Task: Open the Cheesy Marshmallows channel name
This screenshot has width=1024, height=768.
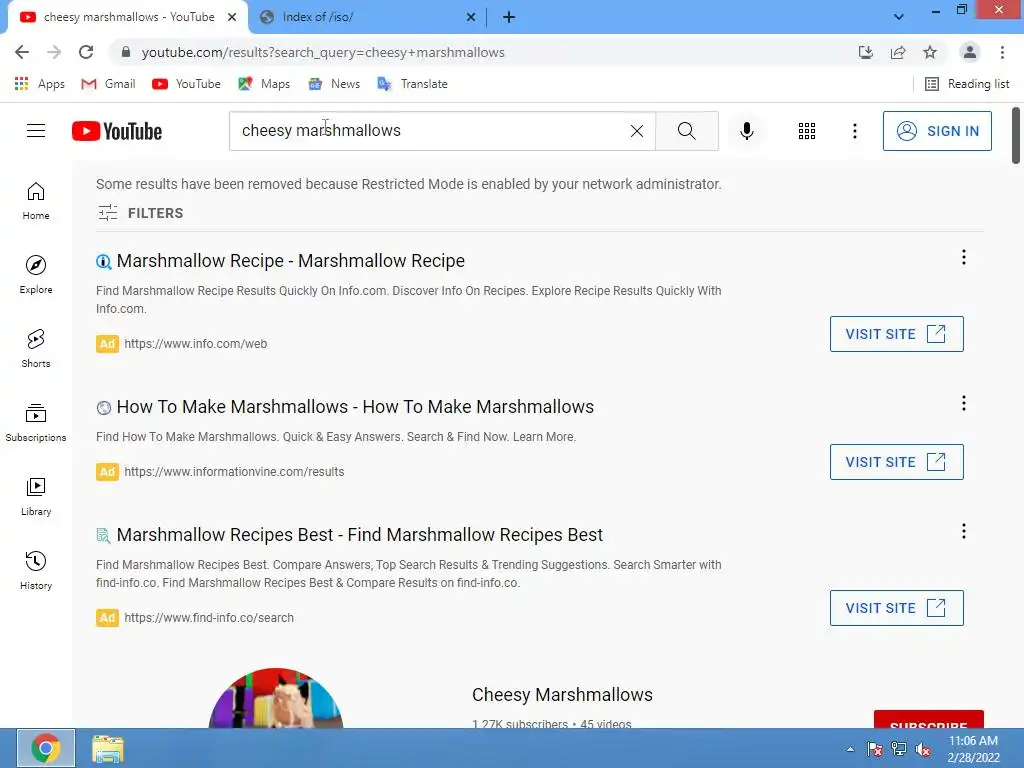Action: tap(562, 694)
